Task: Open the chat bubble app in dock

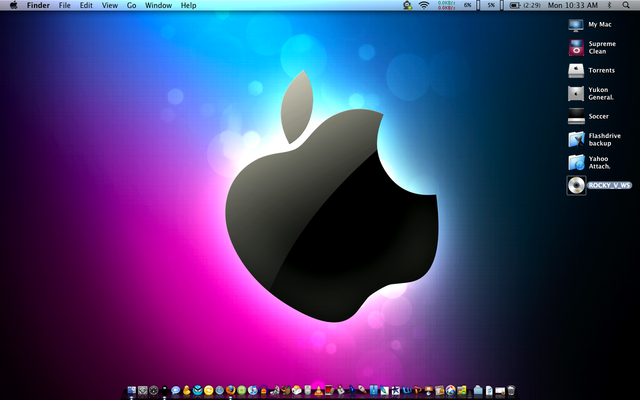Action: coord(176,391)
